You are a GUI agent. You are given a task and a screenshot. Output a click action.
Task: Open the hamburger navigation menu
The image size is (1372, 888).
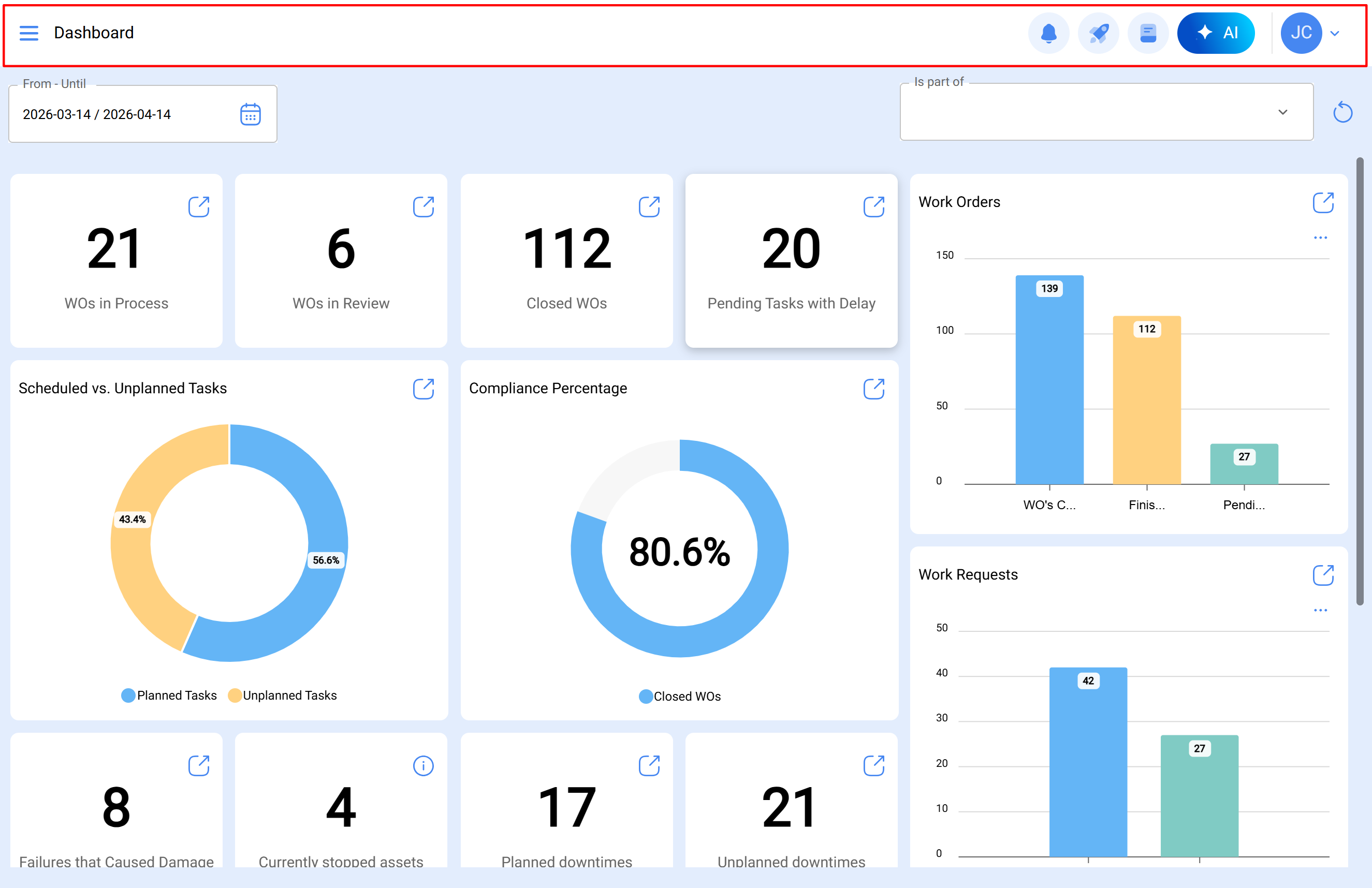click(x=29, y=33)
